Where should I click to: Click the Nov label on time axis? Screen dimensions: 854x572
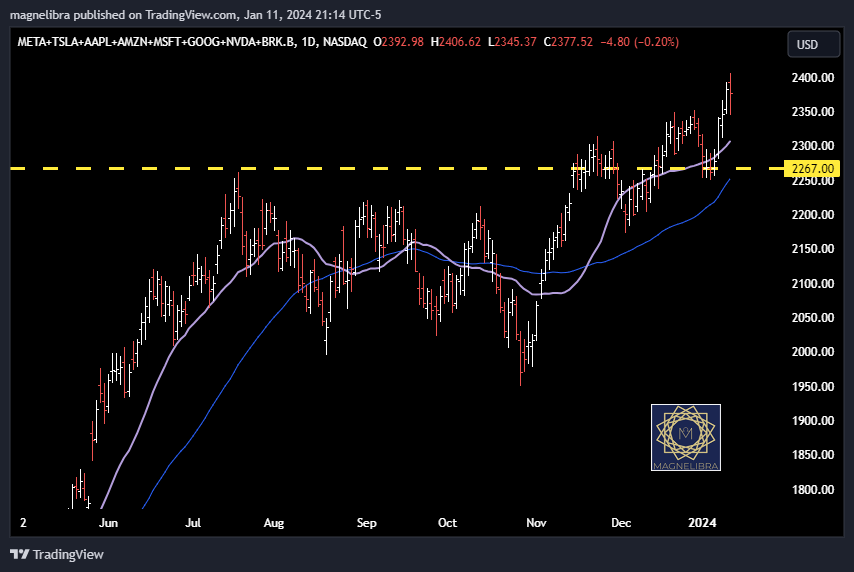pyautogui.click(x=536, y=523)
